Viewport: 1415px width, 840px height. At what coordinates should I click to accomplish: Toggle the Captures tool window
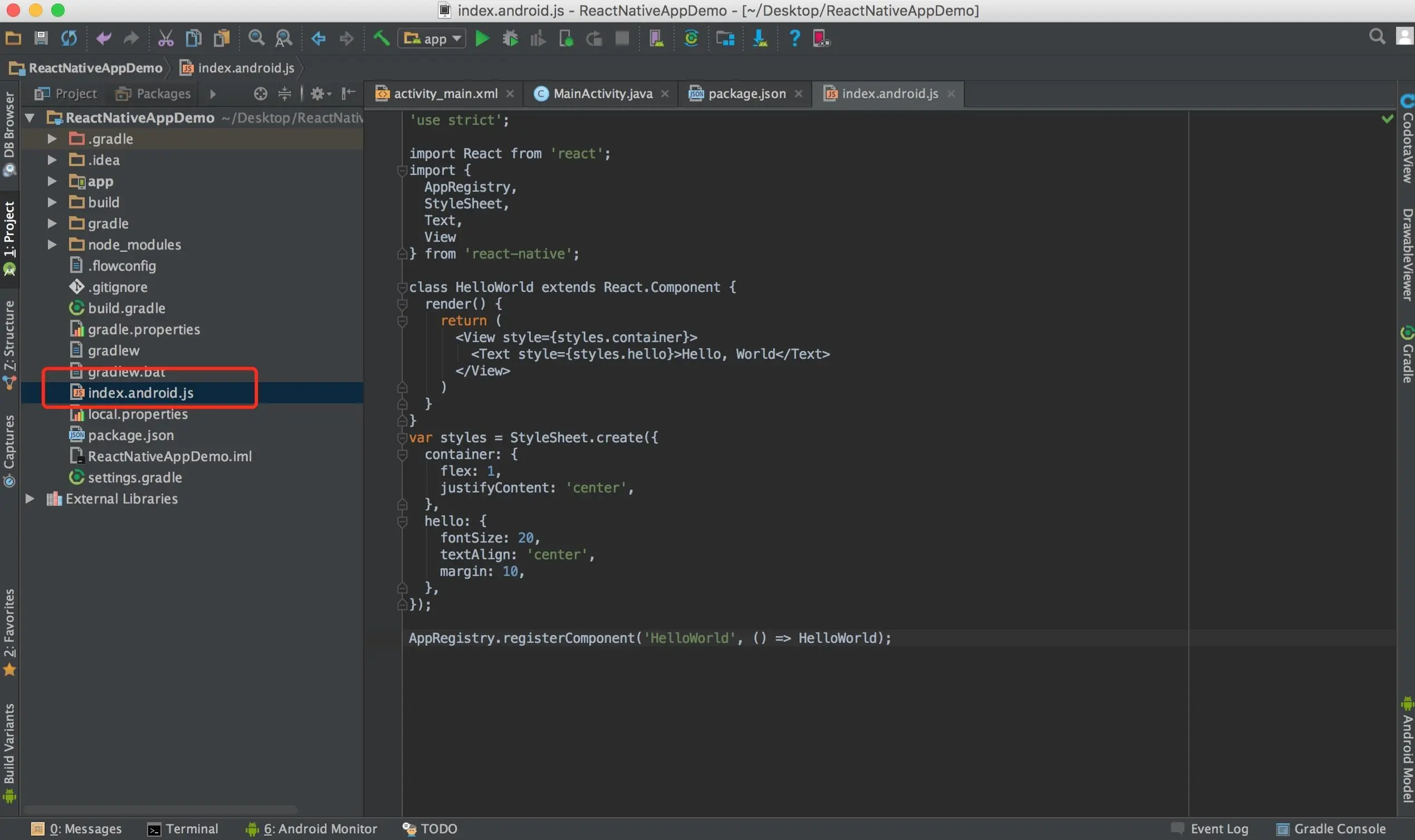tap(9, 450)
